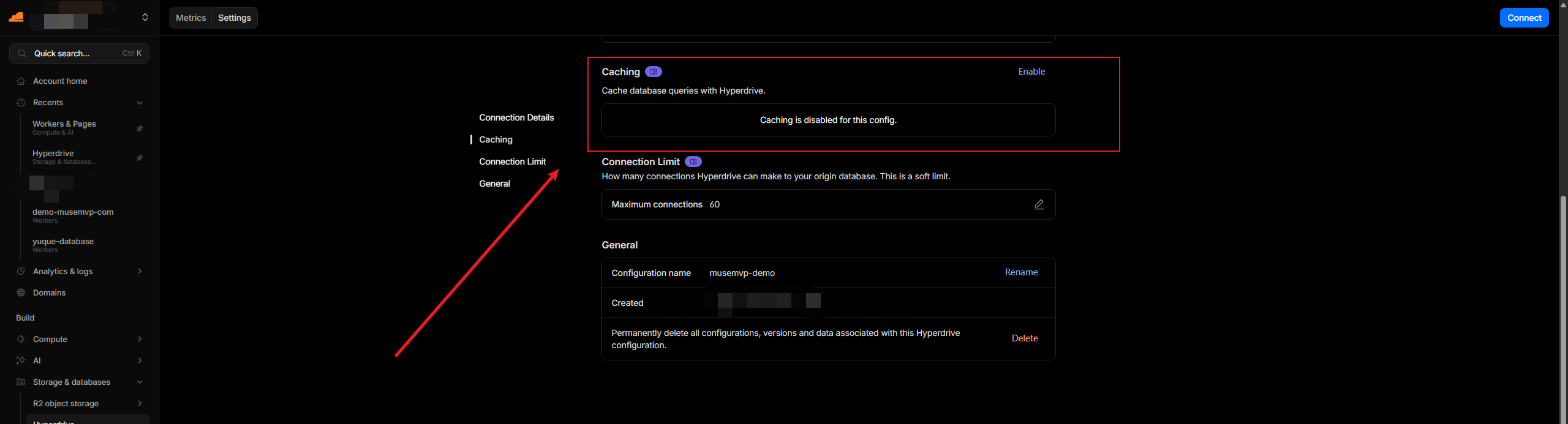Switch to the Metrics tab

click(x=190, y=18)
